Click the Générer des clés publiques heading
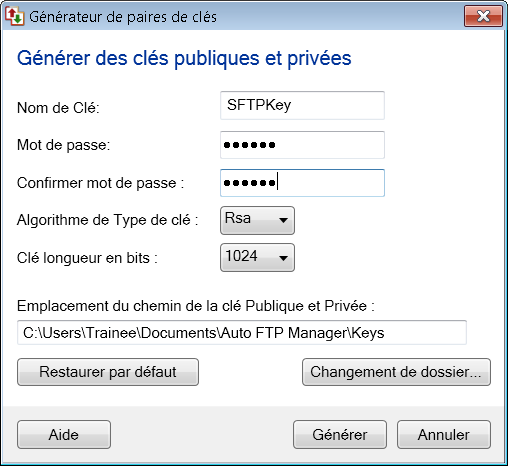The image size is (508, 466). click(x=184, y=59)
